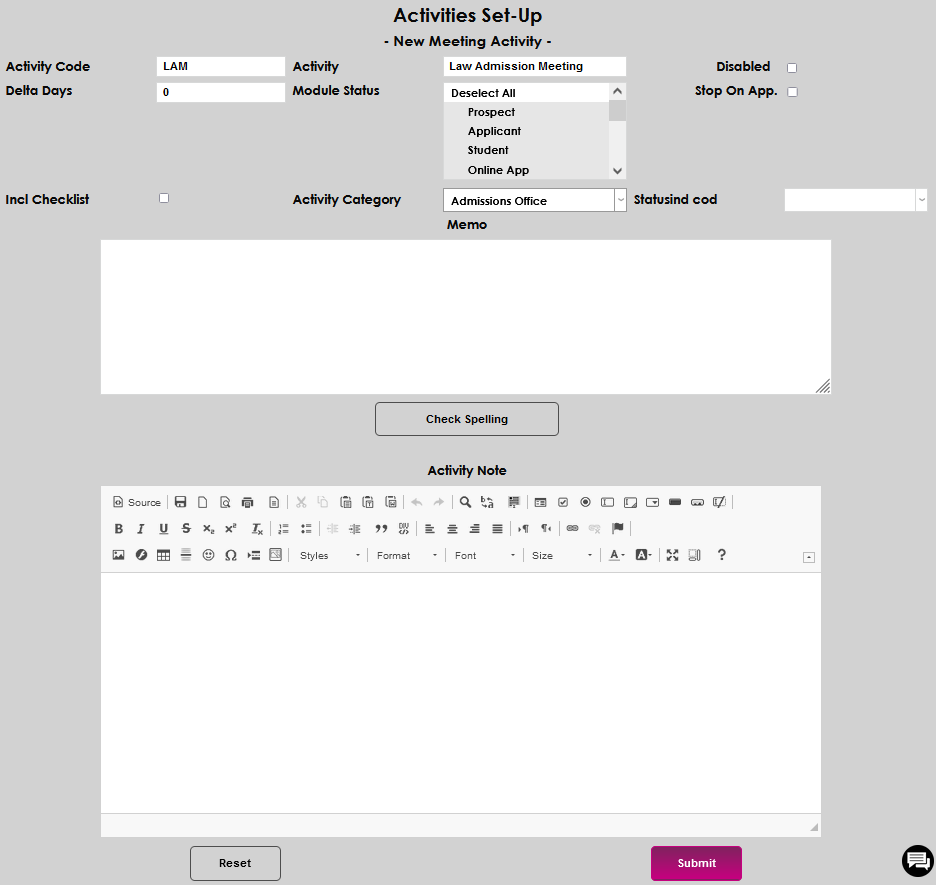Click the Module Status list up arrow
This screenshot has height=885, width=936.
[x=617, y=91]
